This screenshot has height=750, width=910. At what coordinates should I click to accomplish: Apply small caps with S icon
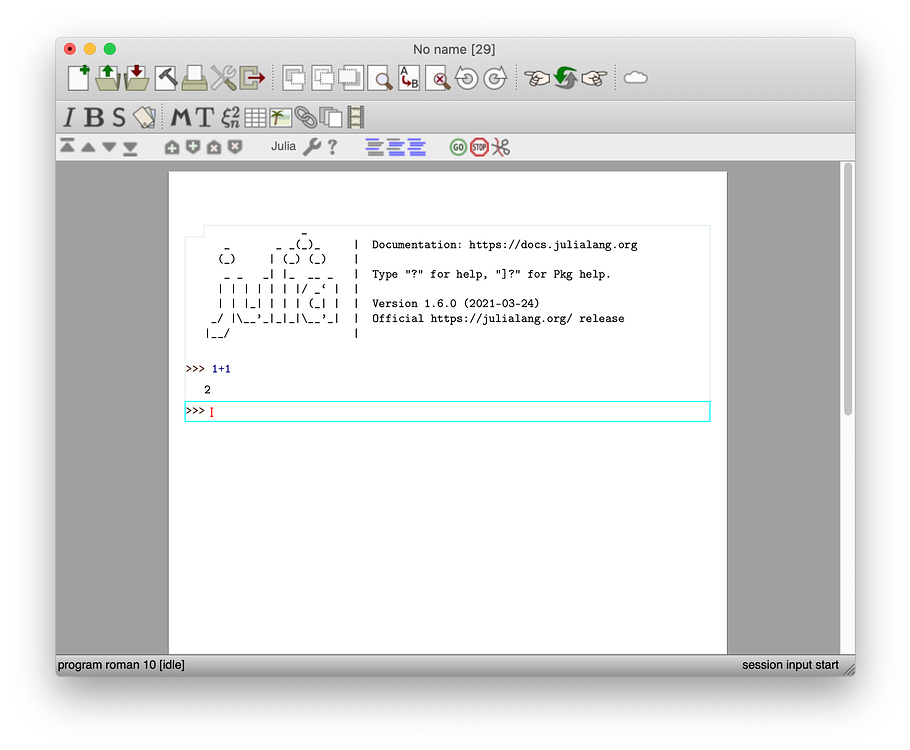pos(119,117)
